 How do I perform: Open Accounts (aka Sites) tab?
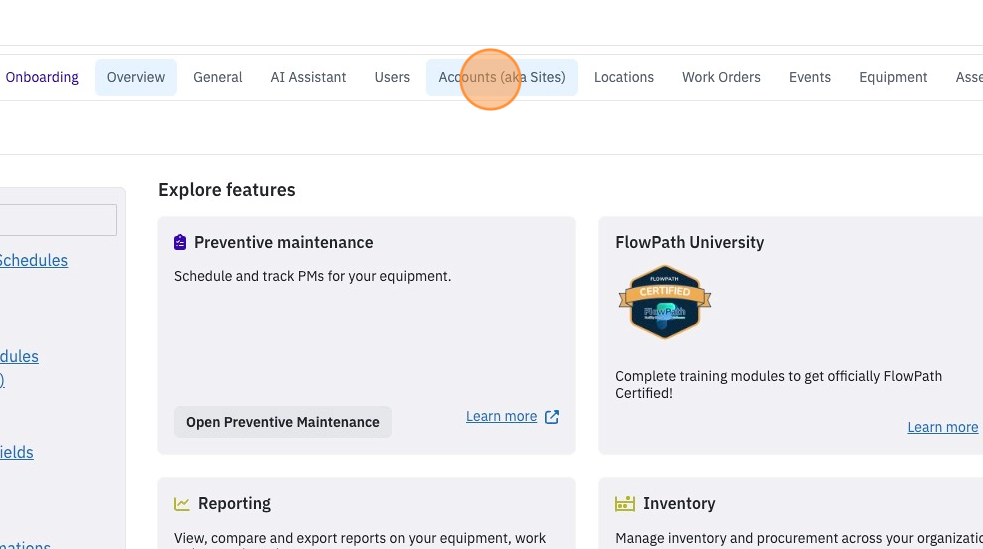502,77
